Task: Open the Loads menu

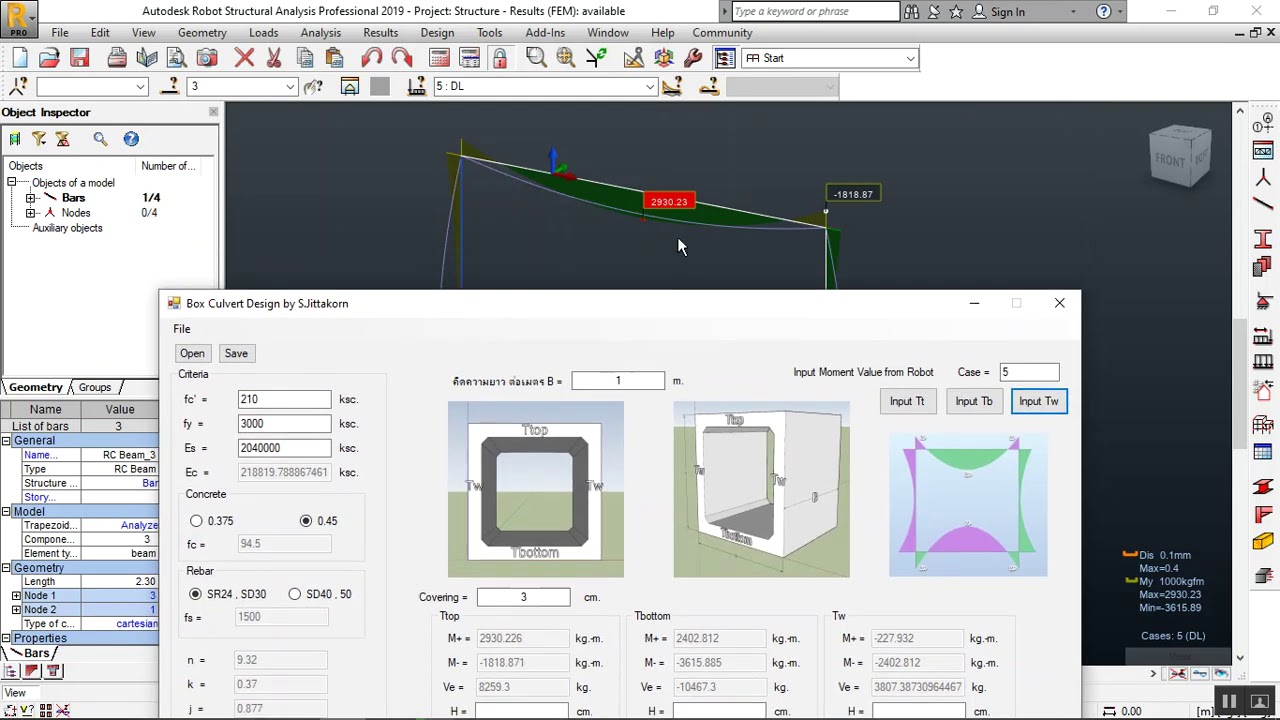Action: pos(264,33)
